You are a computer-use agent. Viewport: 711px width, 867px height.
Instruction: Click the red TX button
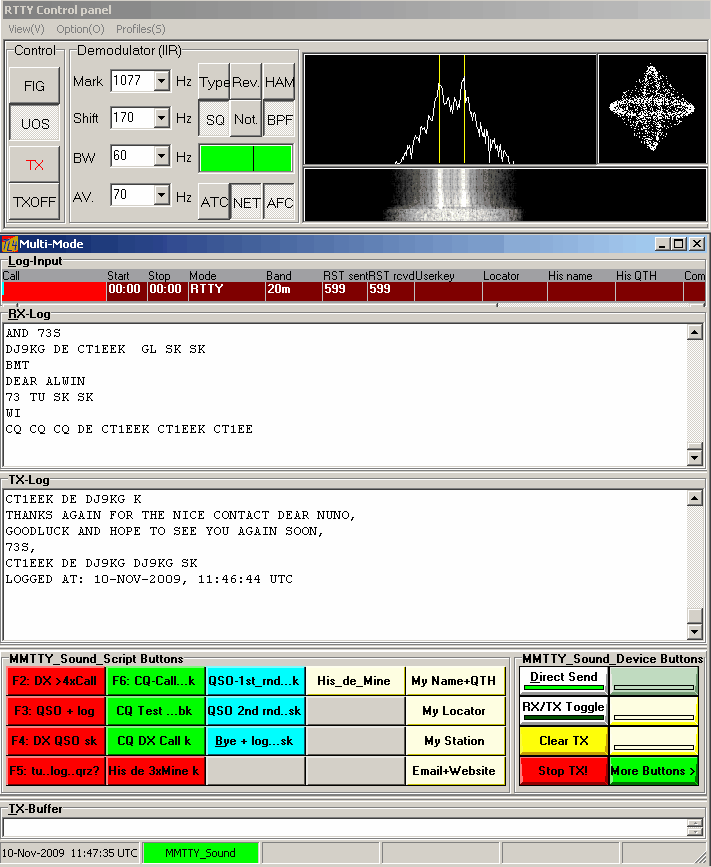34,164
